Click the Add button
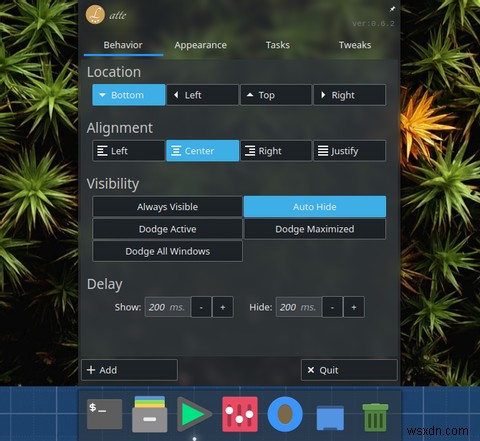The height and width of the screenshot is (441, 480). tap(129, 370)
